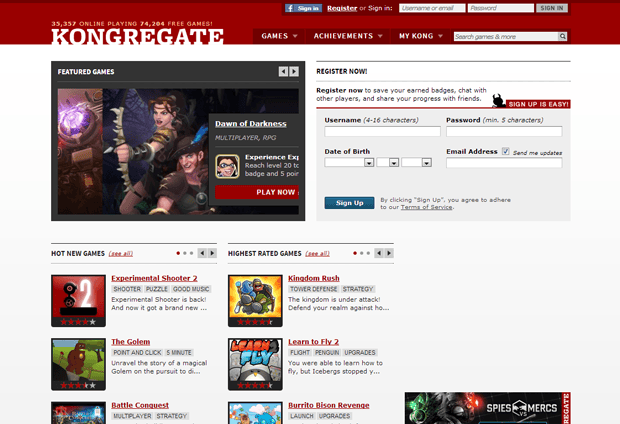This screenshot has width=620, height=424.
Task: Expand the Achievements menu
Action: (348, 36)
